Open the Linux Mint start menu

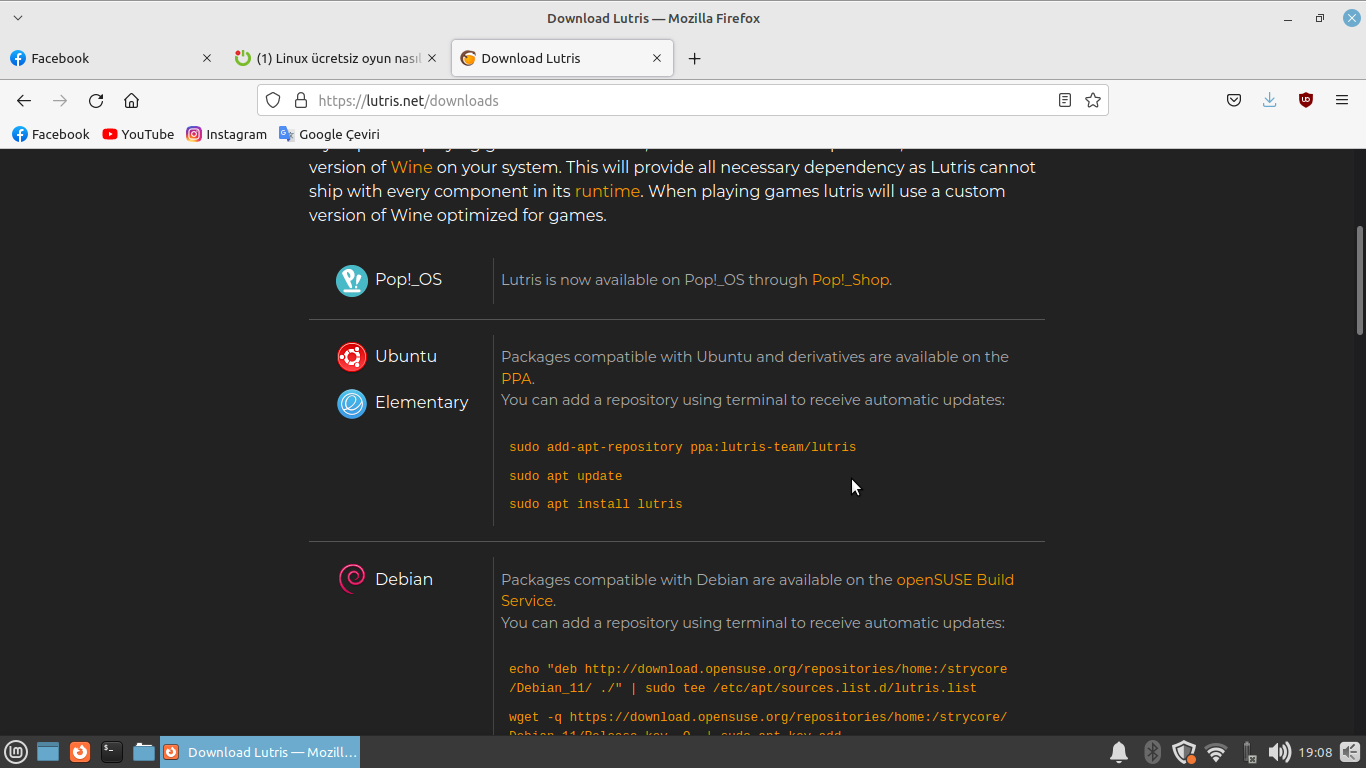[x=16, y=752]
